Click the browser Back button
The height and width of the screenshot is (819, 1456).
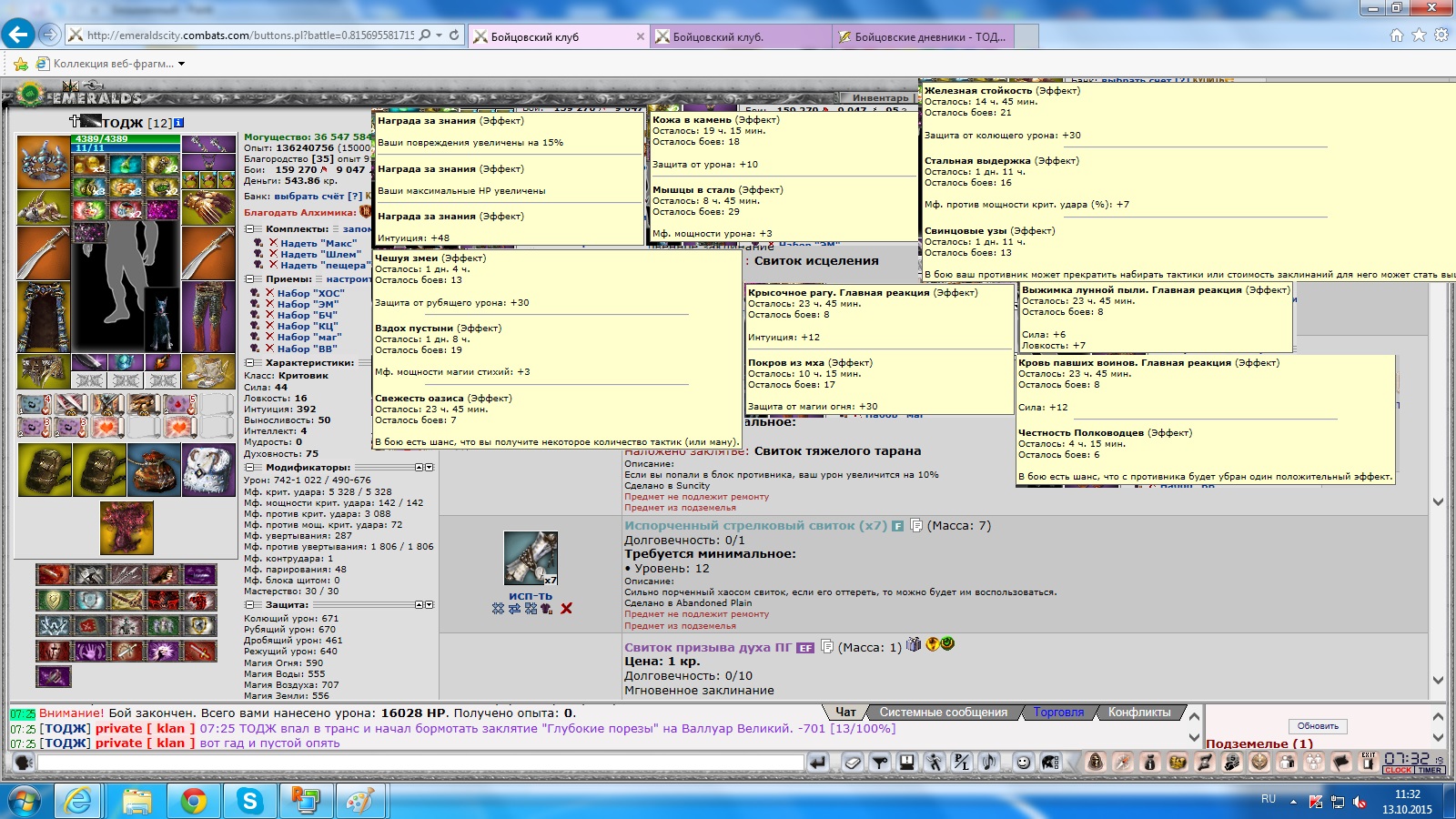pyautogui.click(x=18, y=35)
